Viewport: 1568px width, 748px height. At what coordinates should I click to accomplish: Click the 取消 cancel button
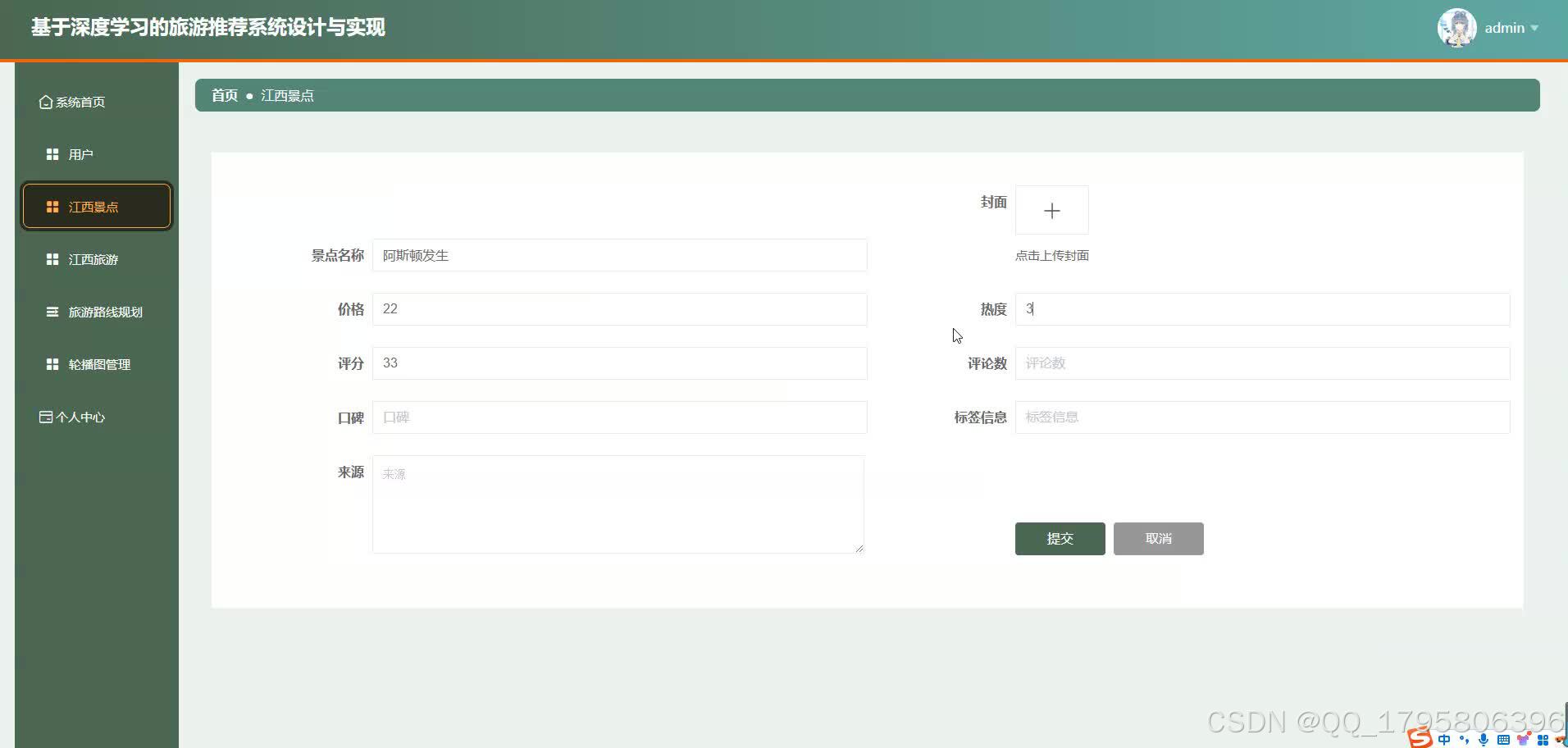click(x=1158, y=539)
